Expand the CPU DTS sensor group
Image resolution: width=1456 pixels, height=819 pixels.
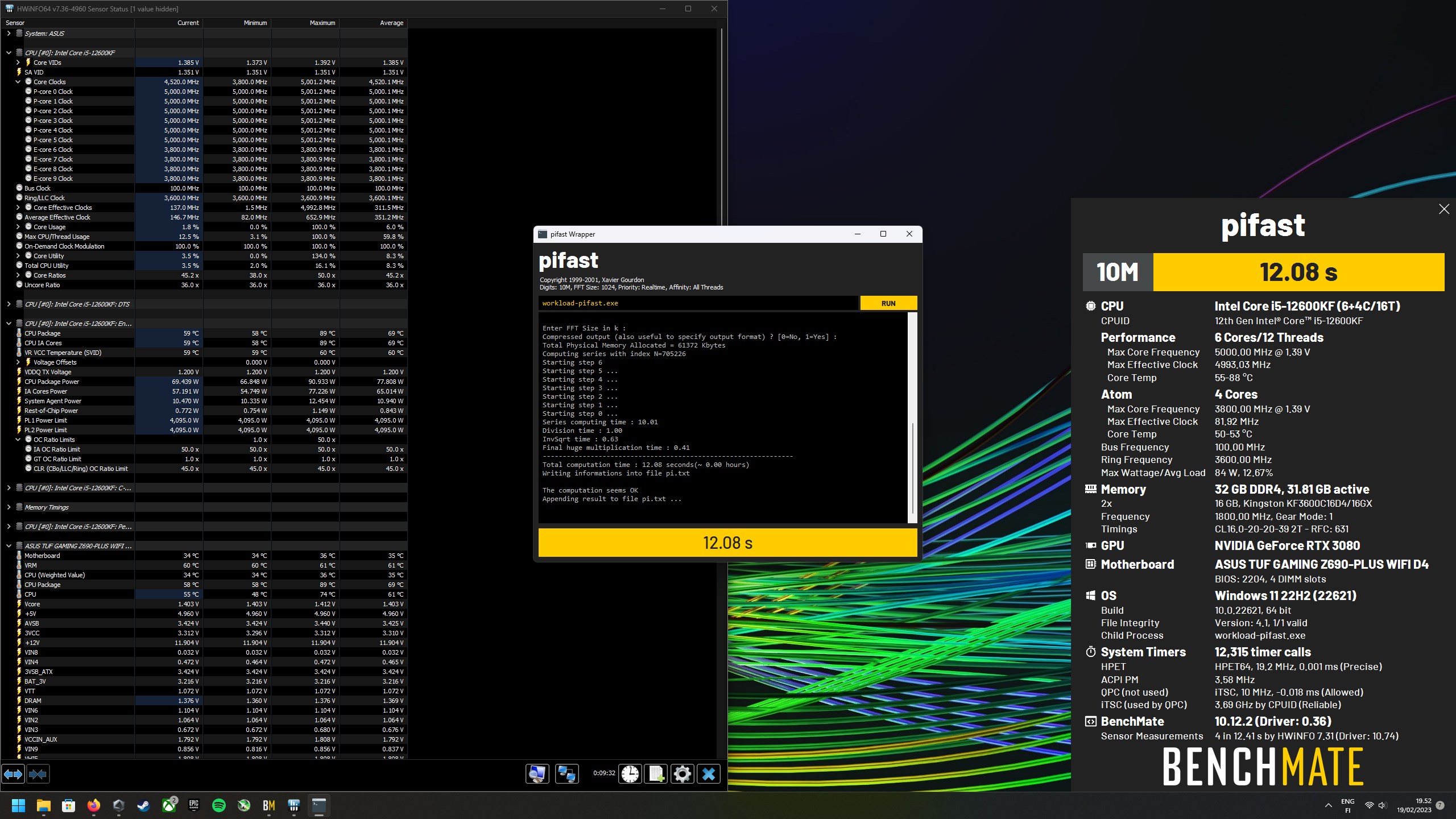(x=9, y=304)
